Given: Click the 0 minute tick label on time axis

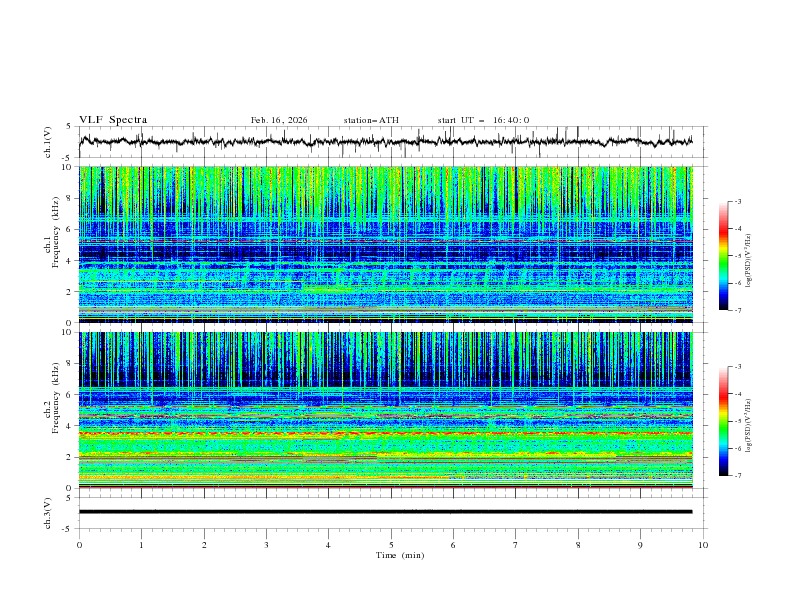Looking at the screenshot, I should pos(79,545).
